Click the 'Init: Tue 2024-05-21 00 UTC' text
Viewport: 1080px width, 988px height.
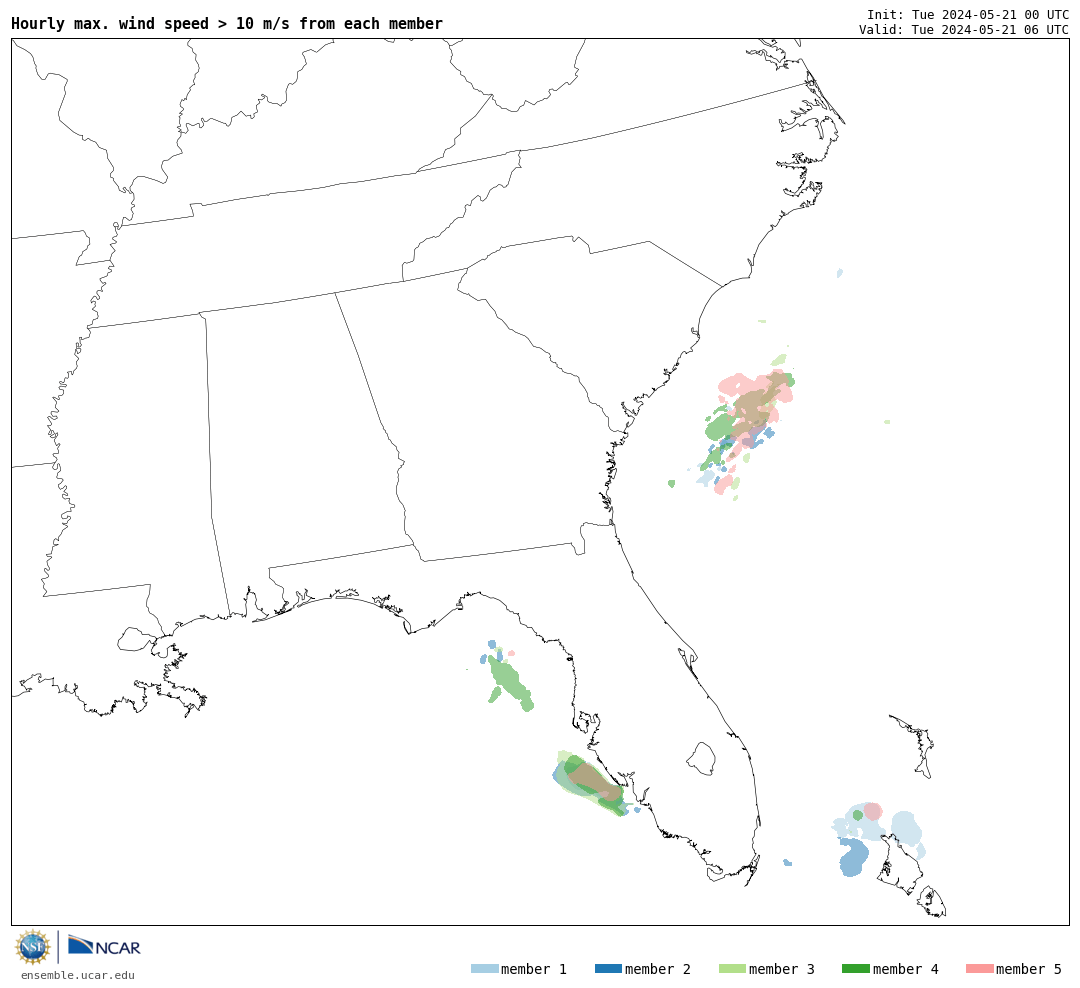(968, 14)
